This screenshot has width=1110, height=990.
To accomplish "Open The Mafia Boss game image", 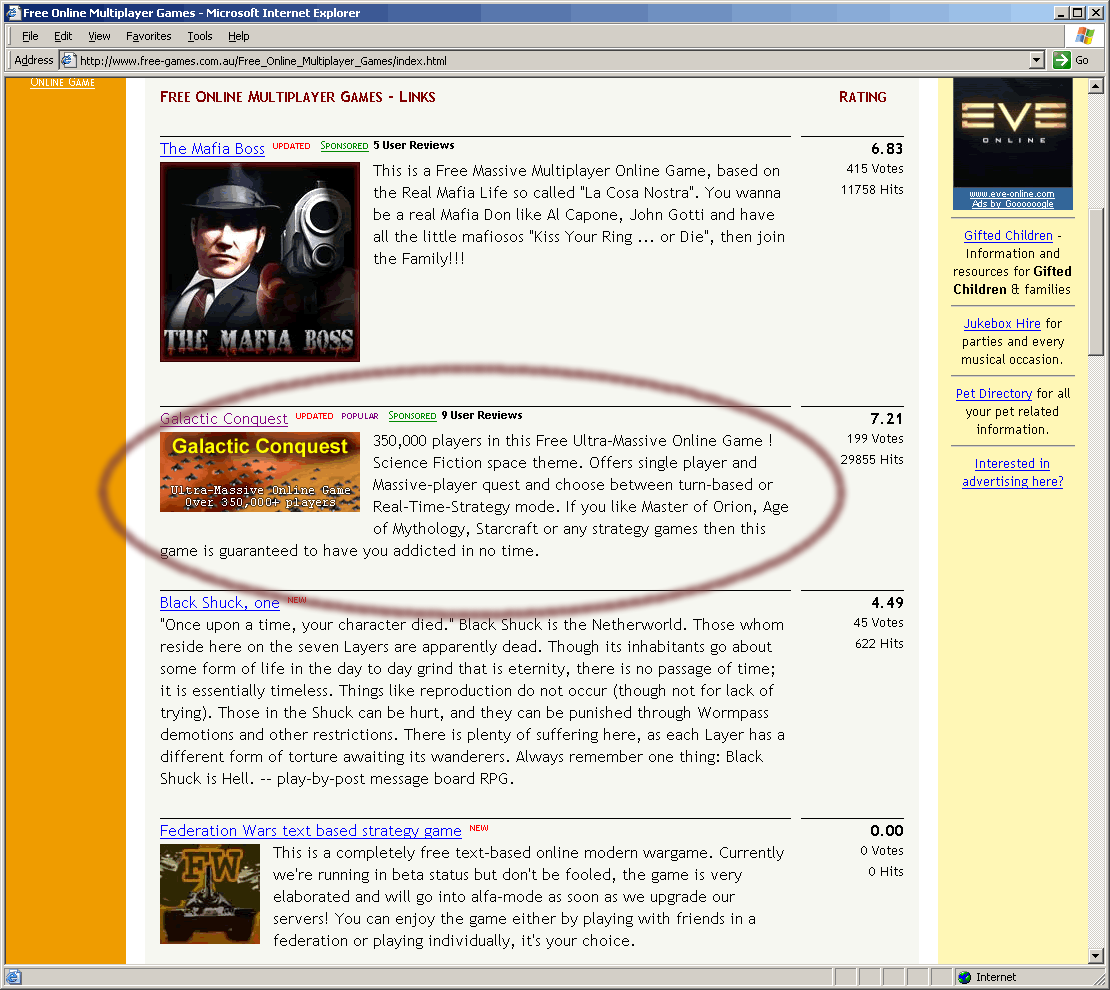I will pos(260,262).
